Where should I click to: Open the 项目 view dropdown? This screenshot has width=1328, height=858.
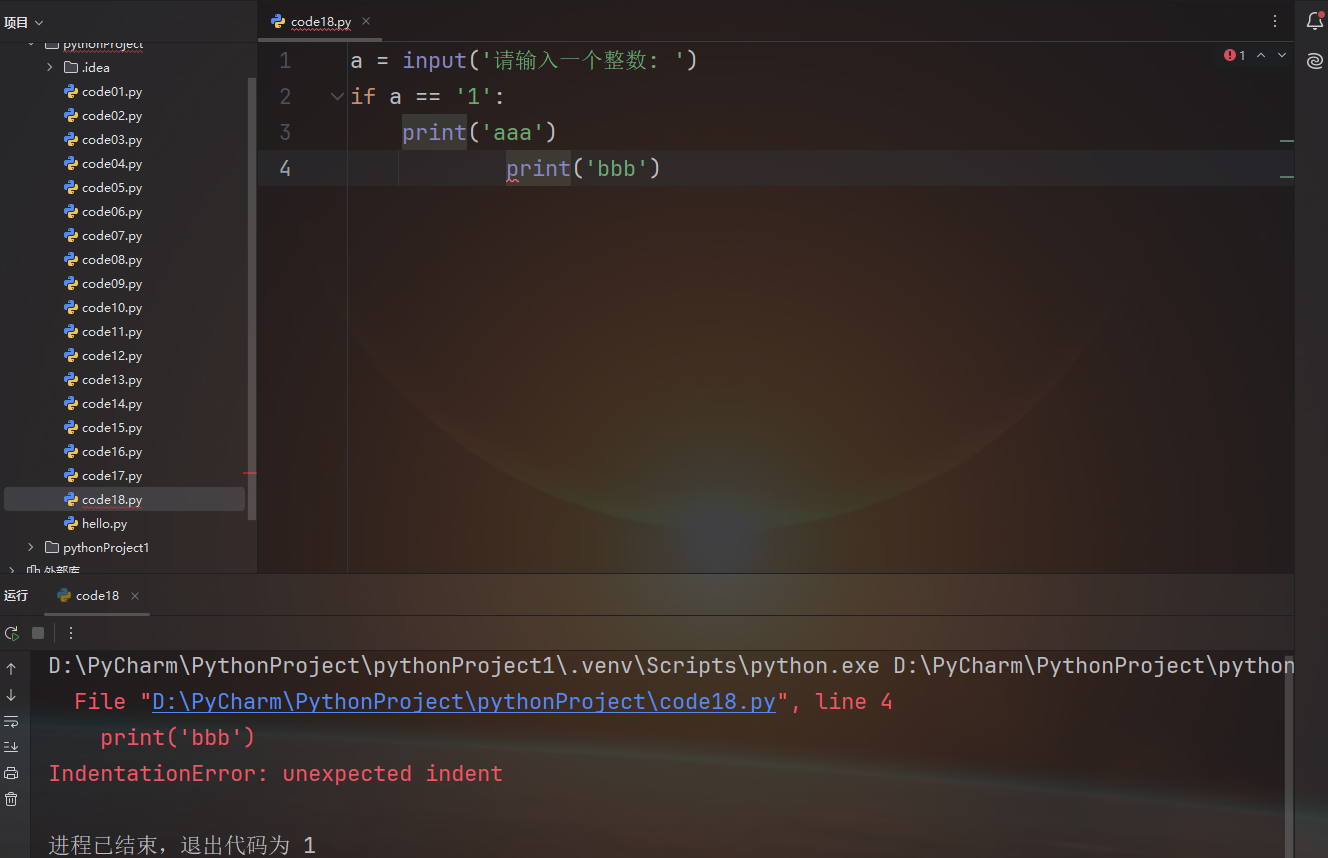[x=24, y=22]
